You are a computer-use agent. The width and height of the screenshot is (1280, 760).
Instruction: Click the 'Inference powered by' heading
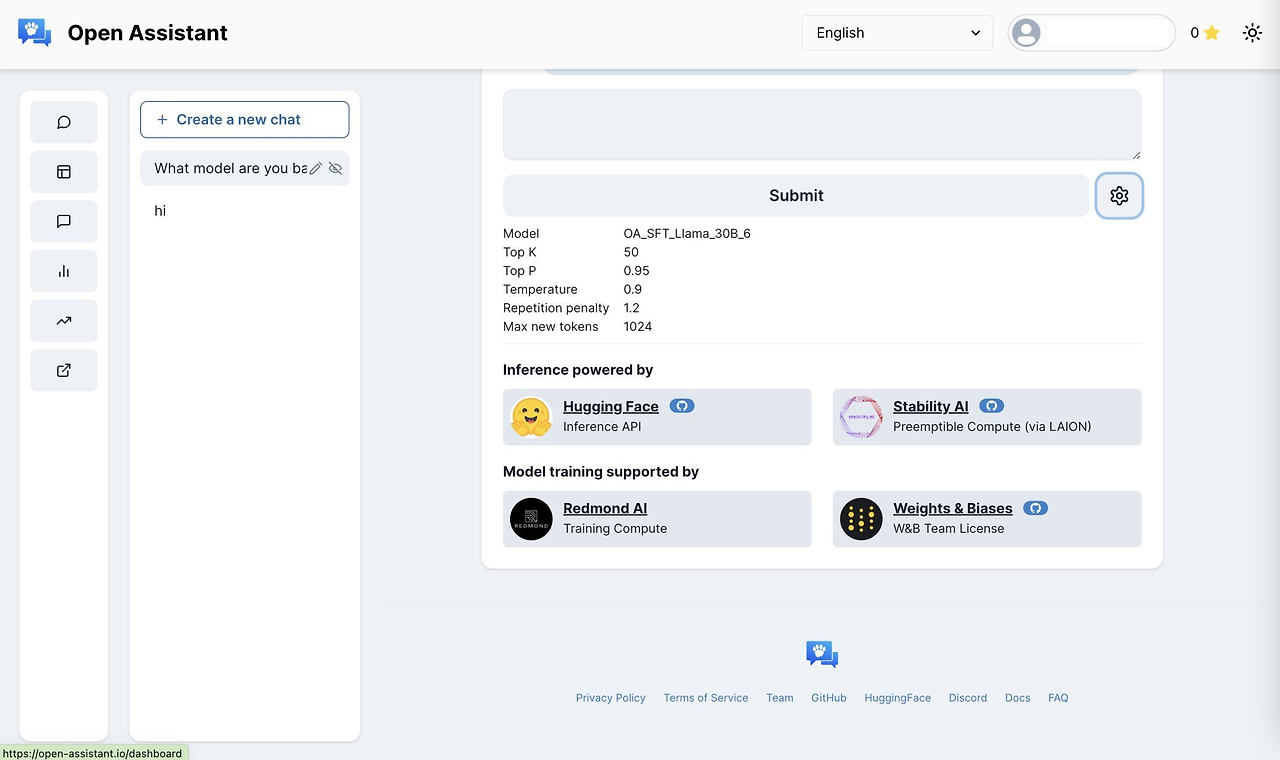[578, 370]
